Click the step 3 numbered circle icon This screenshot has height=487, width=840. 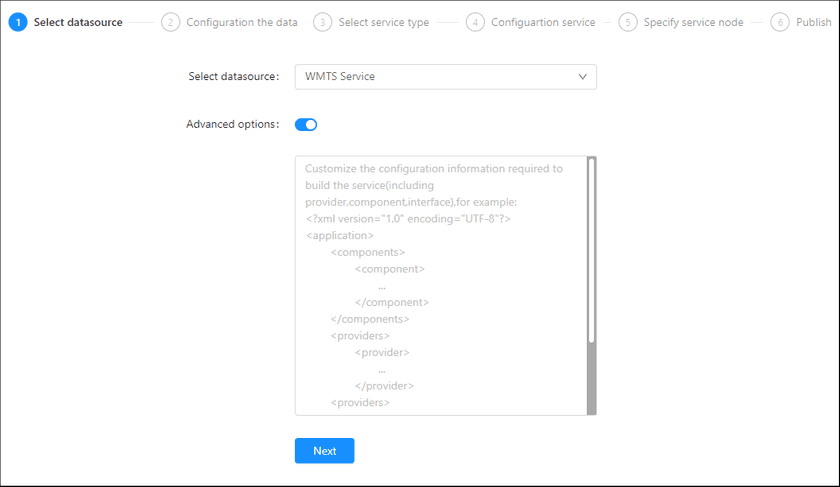pos(322,22)
